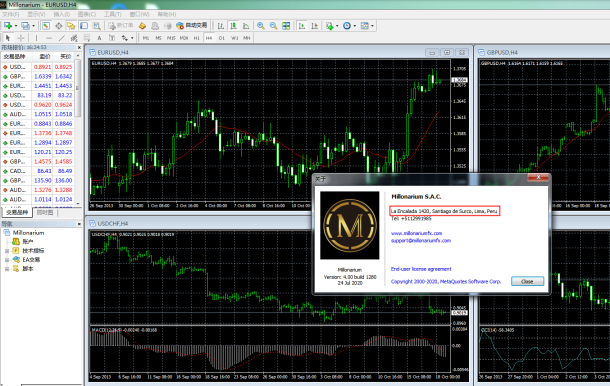The height and width of the screenshot is (386, 610).
Task: Open the Templates icon
Action: [x=365, y=26]
